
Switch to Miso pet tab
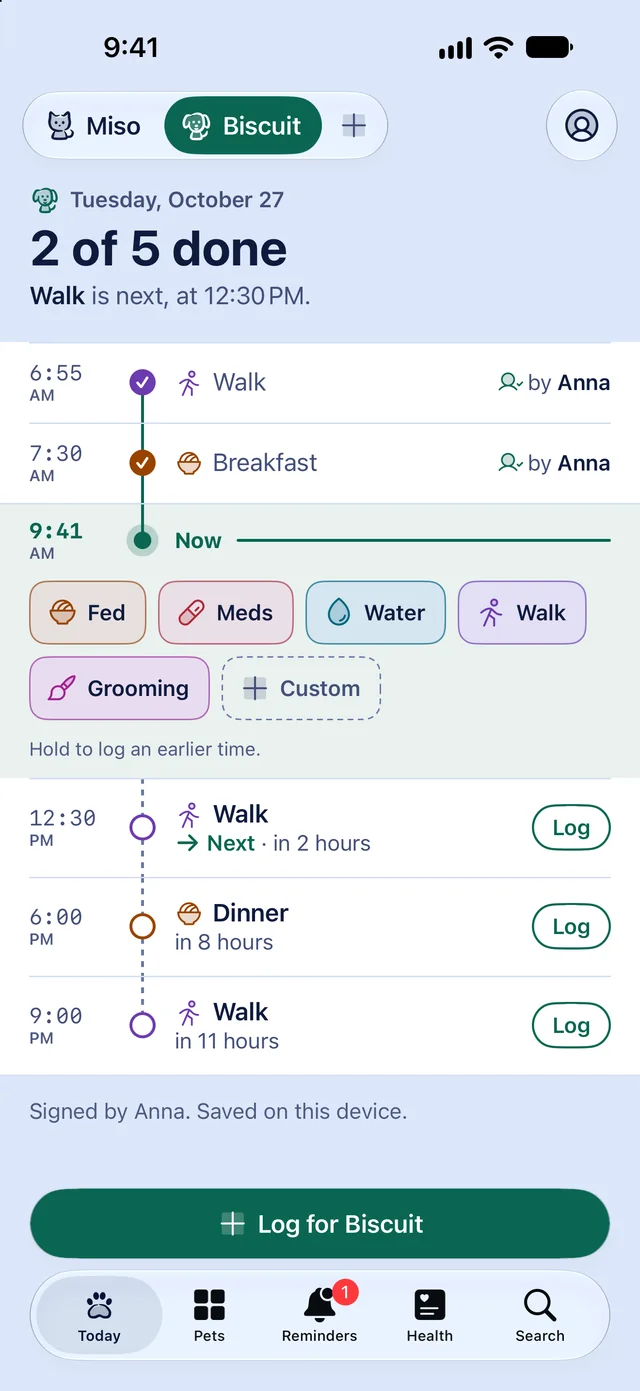click(94, 125)
